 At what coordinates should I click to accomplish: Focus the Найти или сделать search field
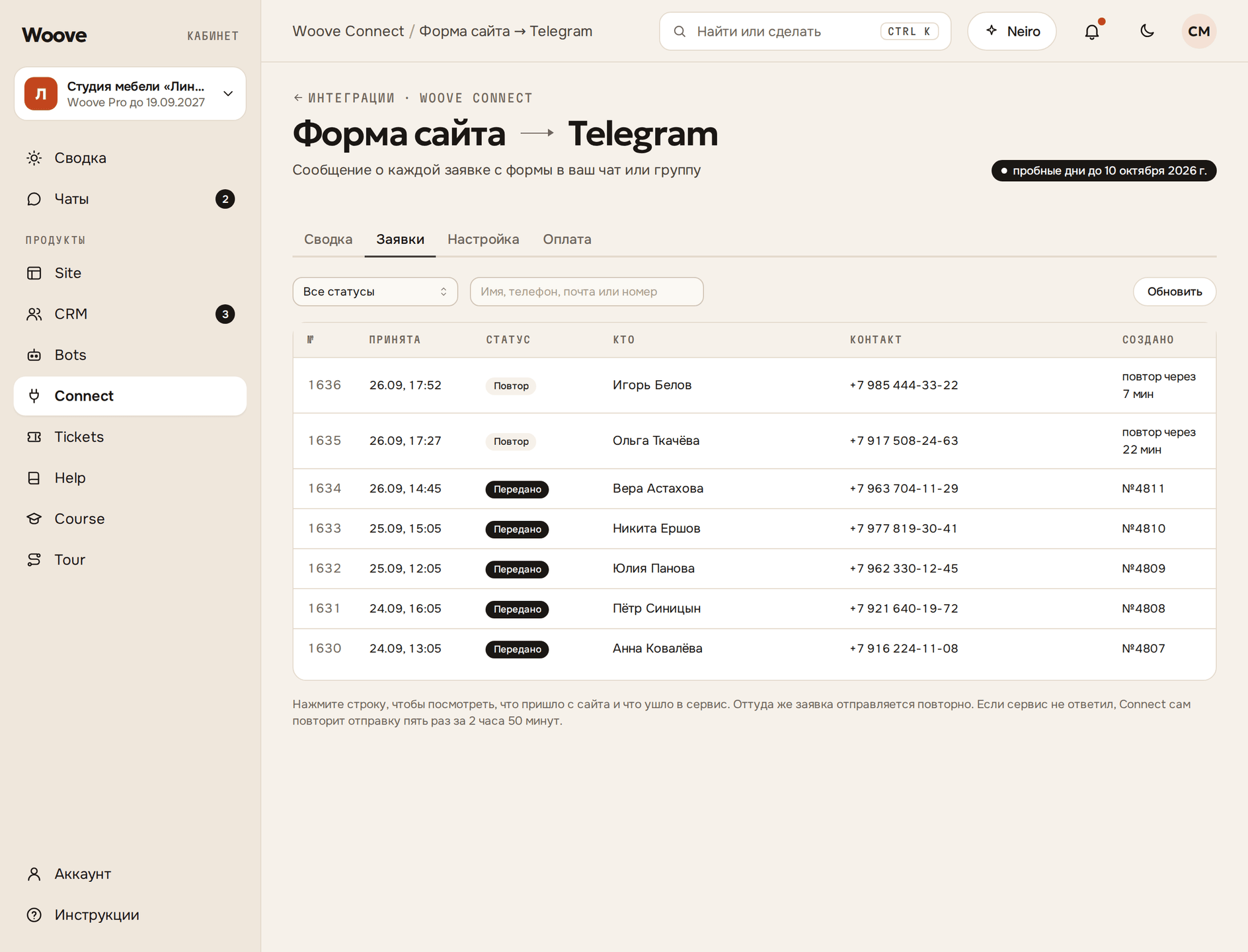point(805,31)
